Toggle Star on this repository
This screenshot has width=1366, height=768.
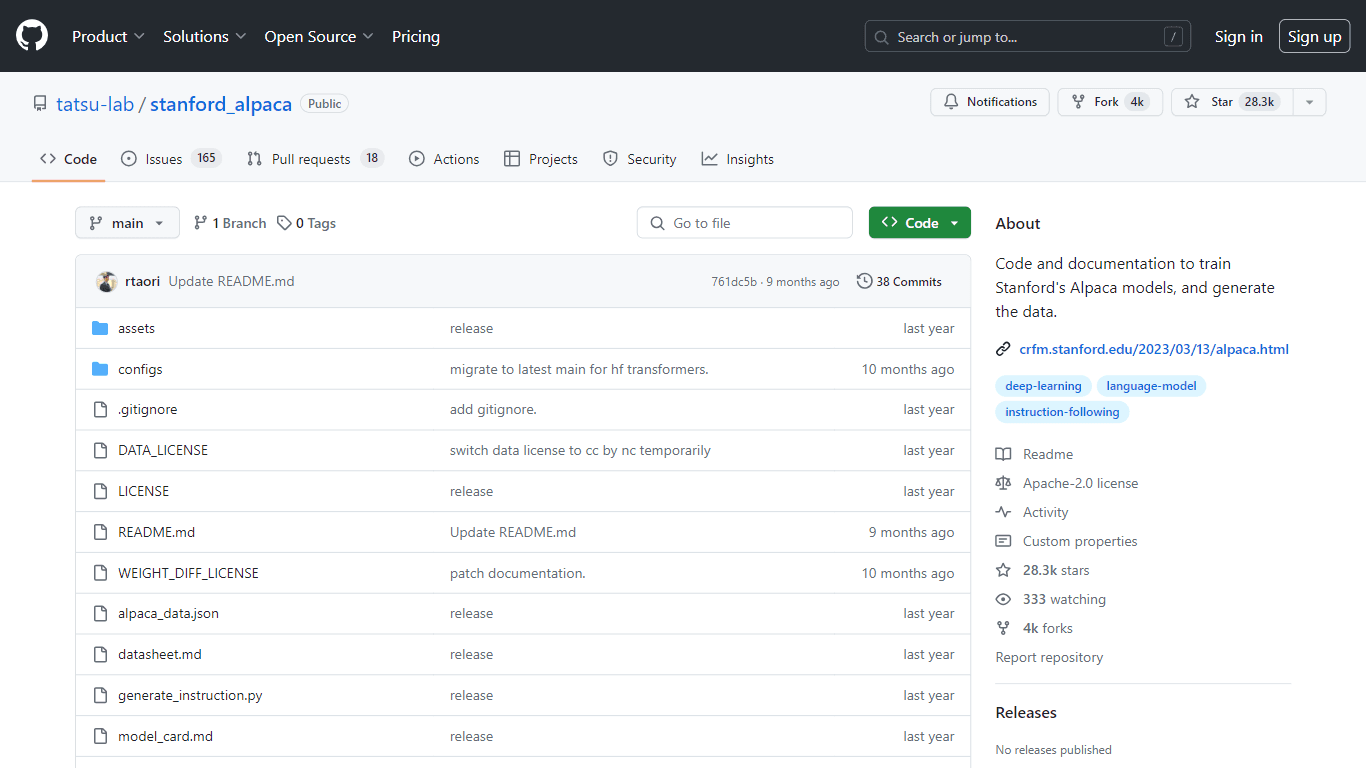[x=1232, y=102]
